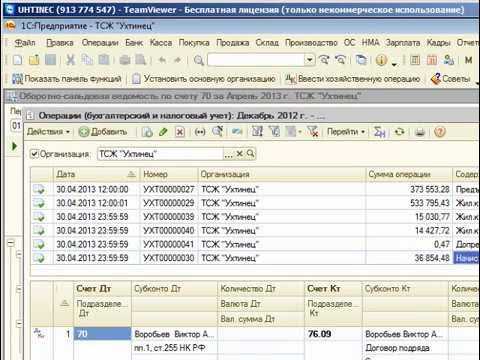Click the refresh list icon
The image size is (480, 360).
point(399,132)
